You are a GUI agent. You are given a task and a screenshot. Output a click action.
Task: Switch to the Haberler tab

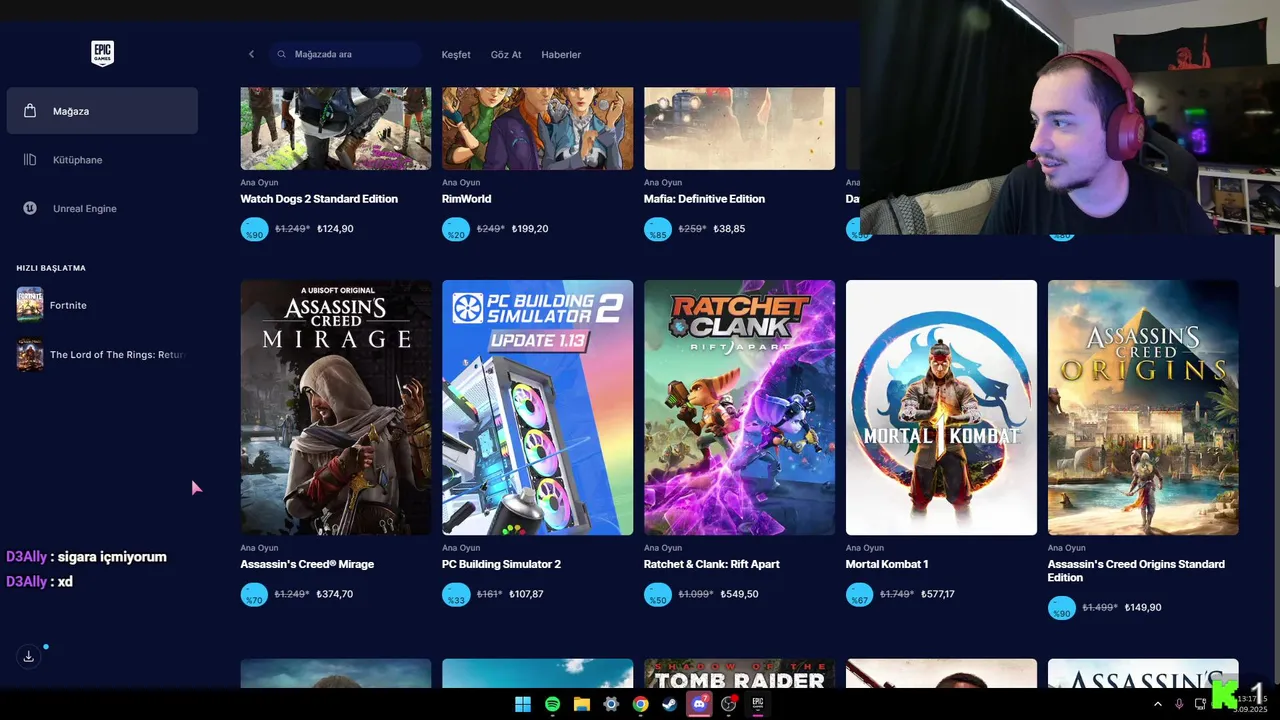tap(561, 55)
